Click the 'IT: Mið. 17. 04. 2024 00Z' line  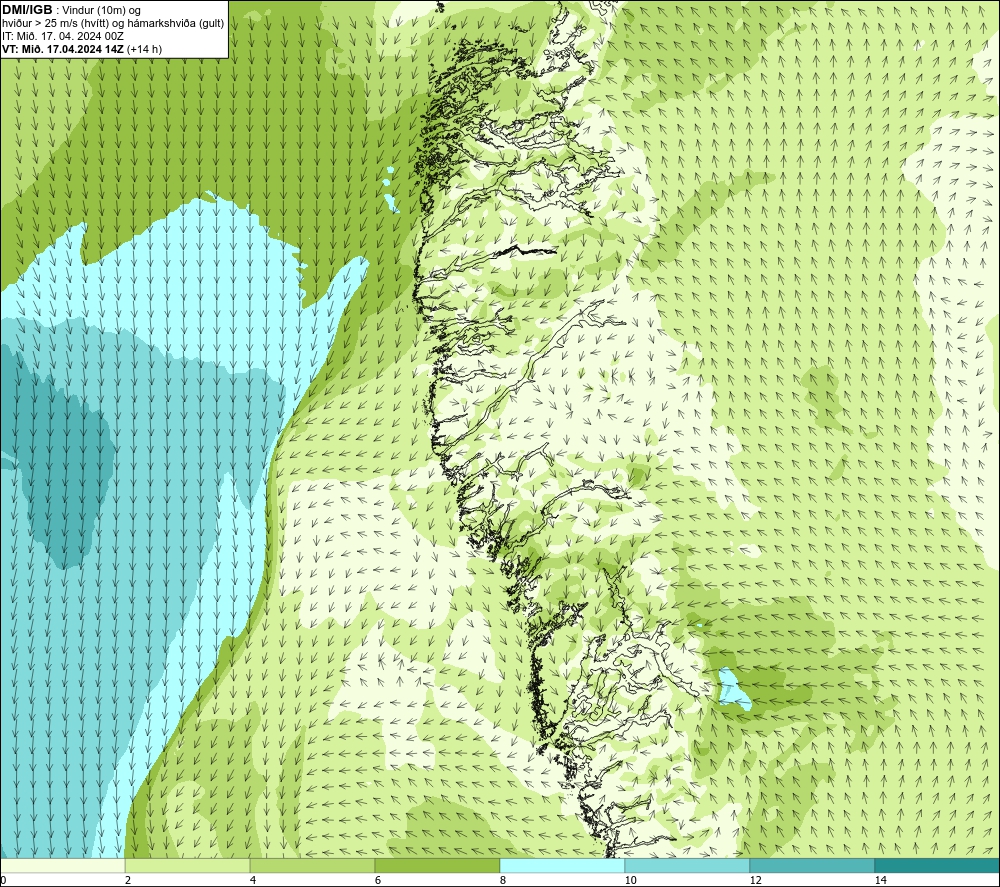pyautogui.click(x=62, y=36)
